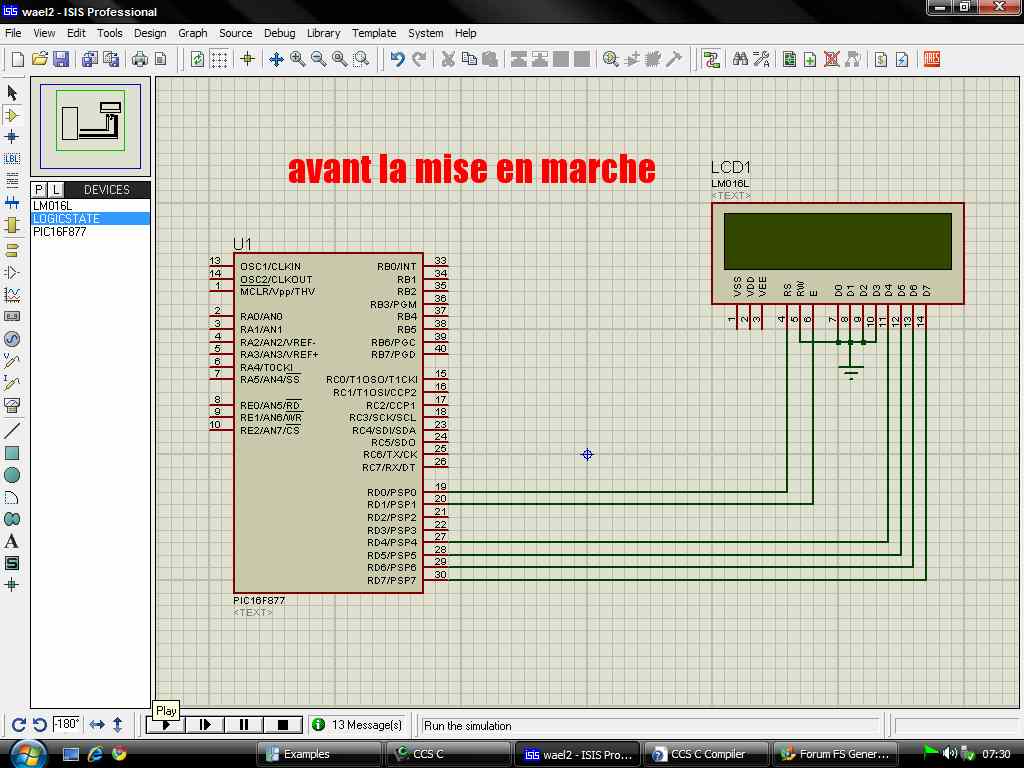Image resolution: width=1024 pixels, height=768 pixels.
Task: Zoom out of the schematic
Action: [319, 59]
